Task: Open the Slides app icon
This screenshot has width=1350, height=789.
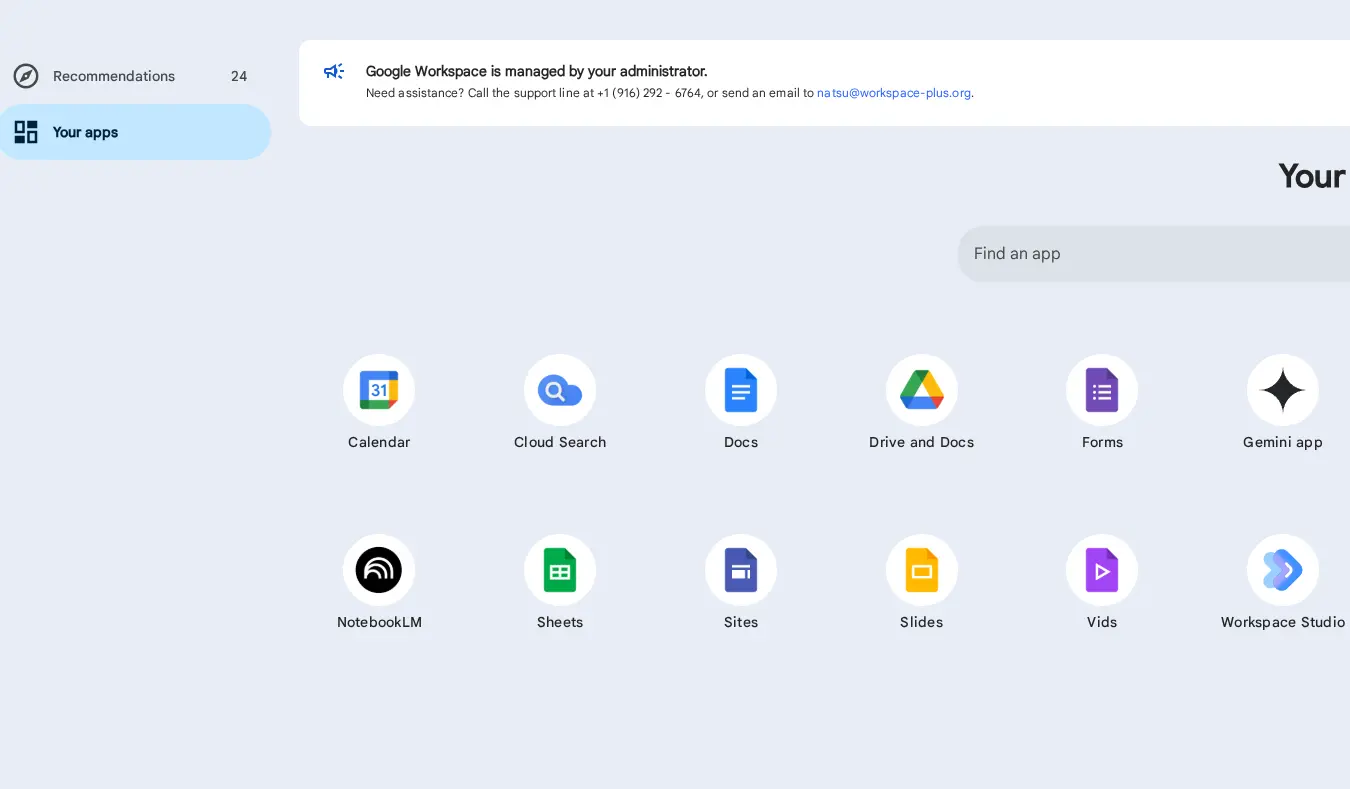Action: pyautogui.click(x=922, y=570)
